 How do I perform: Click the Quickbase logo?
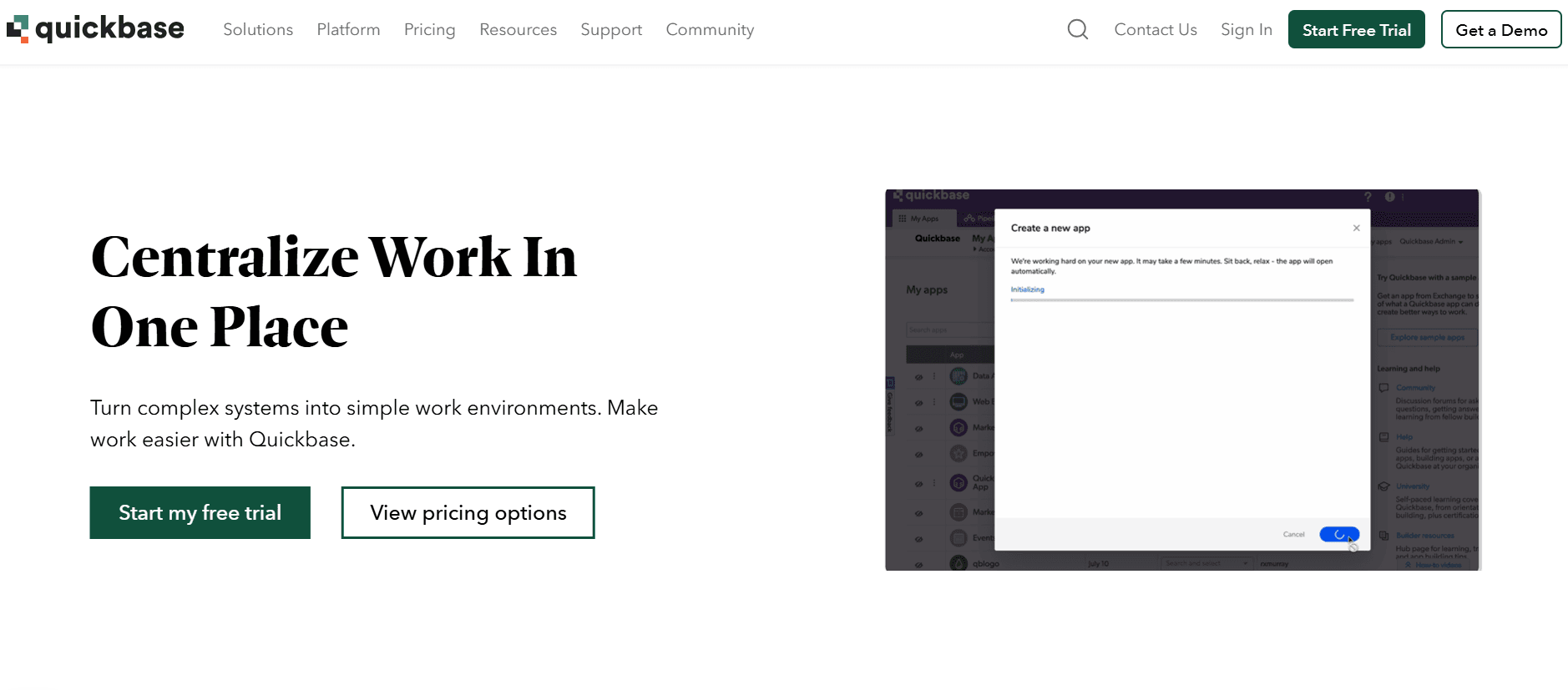[x=95, y=29]
